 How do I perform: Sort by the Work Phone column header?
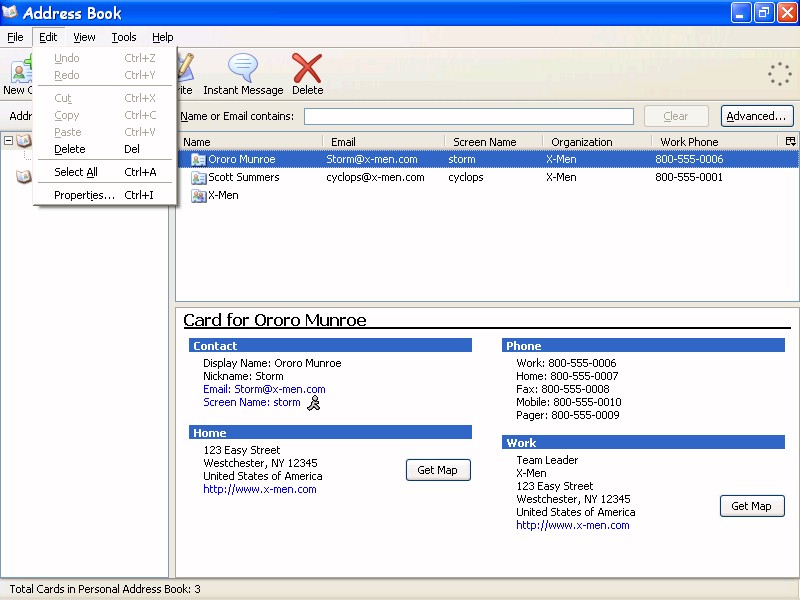click(716, 142)
